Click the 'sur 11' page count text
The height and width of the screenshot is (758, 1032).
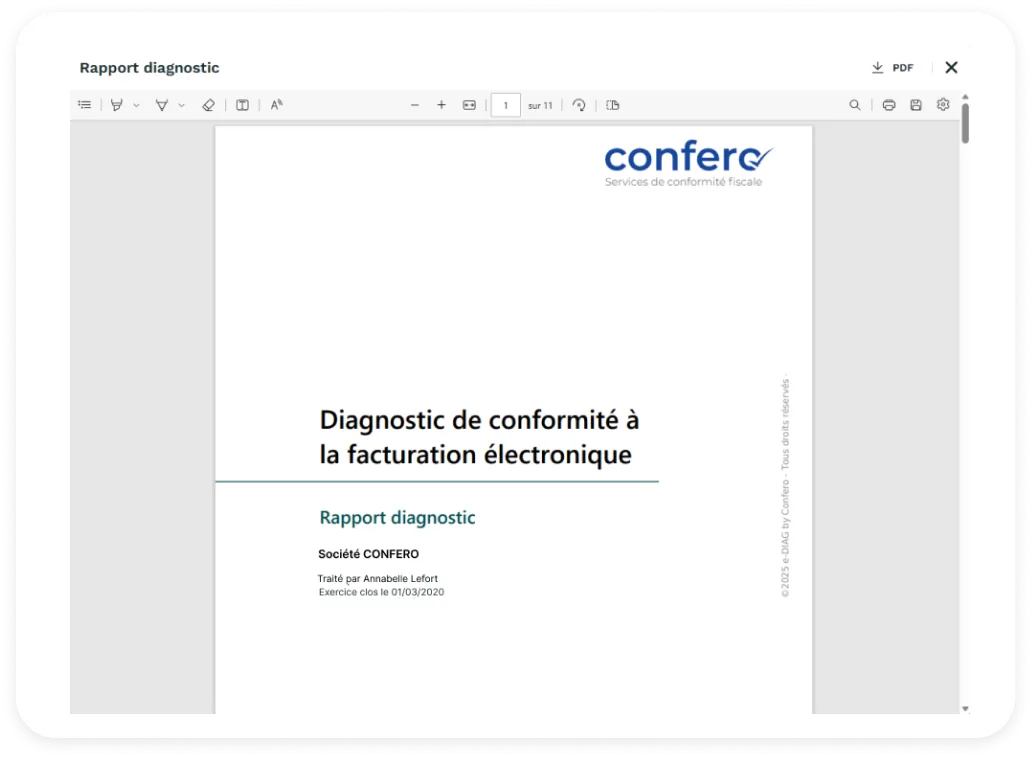click(x=540, y=105)
